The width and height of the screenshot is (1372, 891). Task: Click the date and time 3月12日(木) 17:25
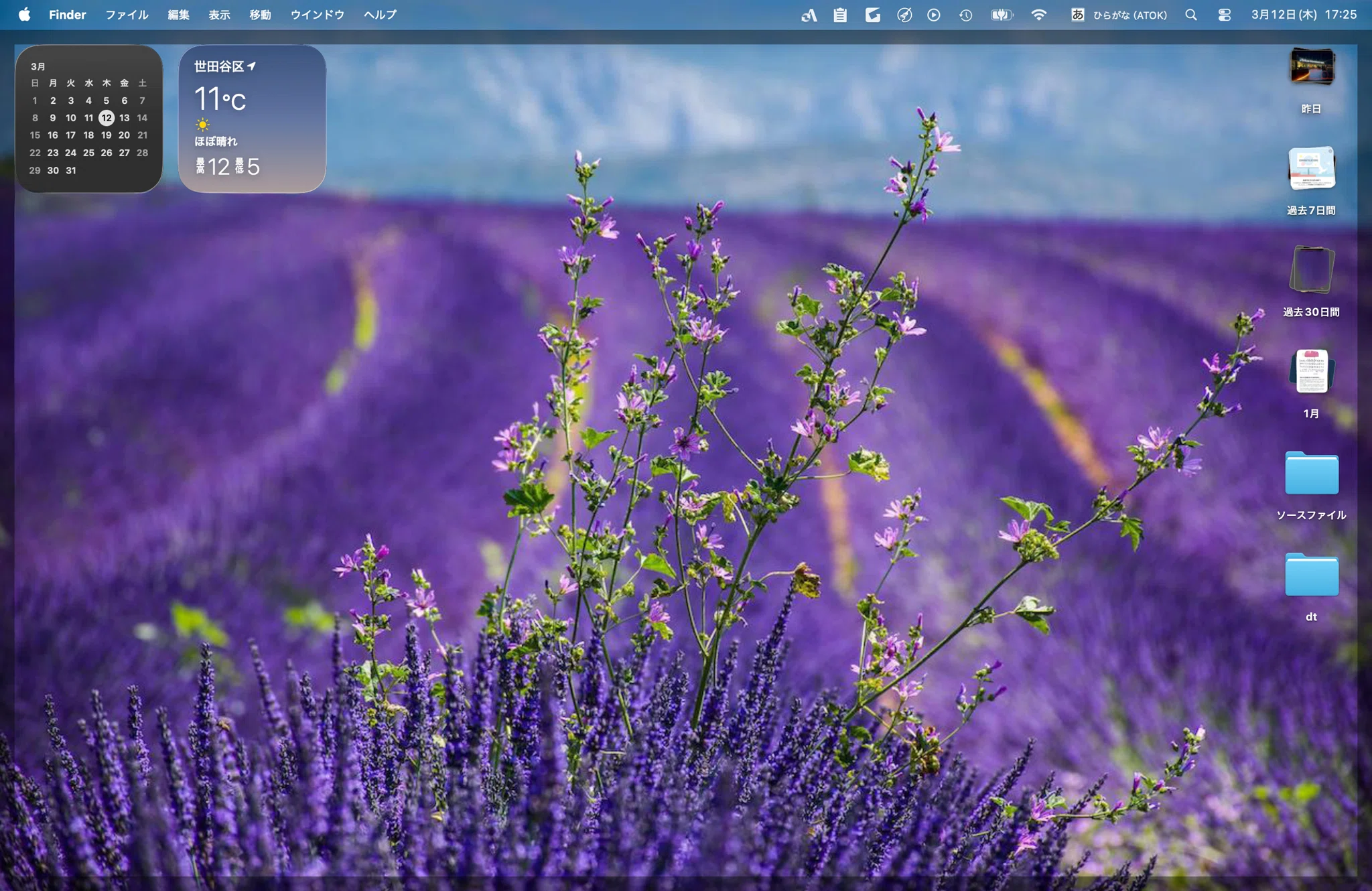point(1304,15)
